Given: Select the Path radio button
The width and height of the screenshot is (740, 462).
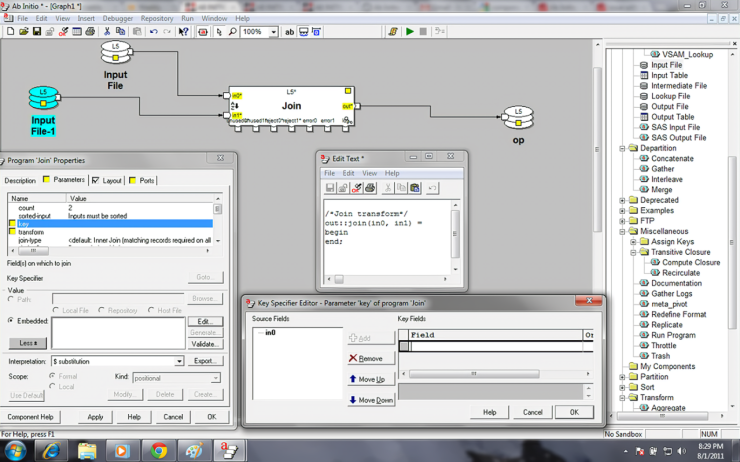Looking at the screenshot, I should point(11,298).
